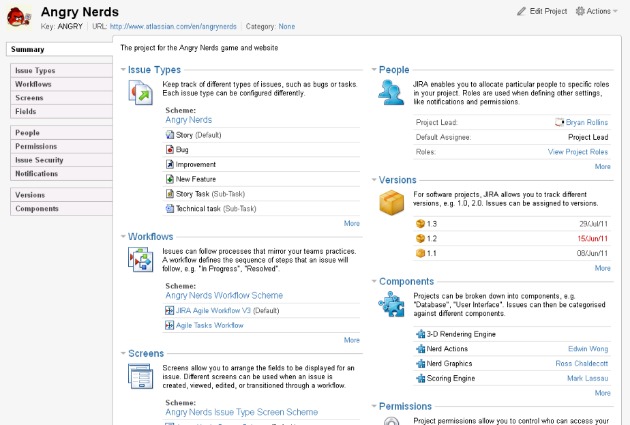The height and width of the screenshot is (425, 630).
Task: Click the Improvement issue type icon
Action: click(x=170, y=164)
